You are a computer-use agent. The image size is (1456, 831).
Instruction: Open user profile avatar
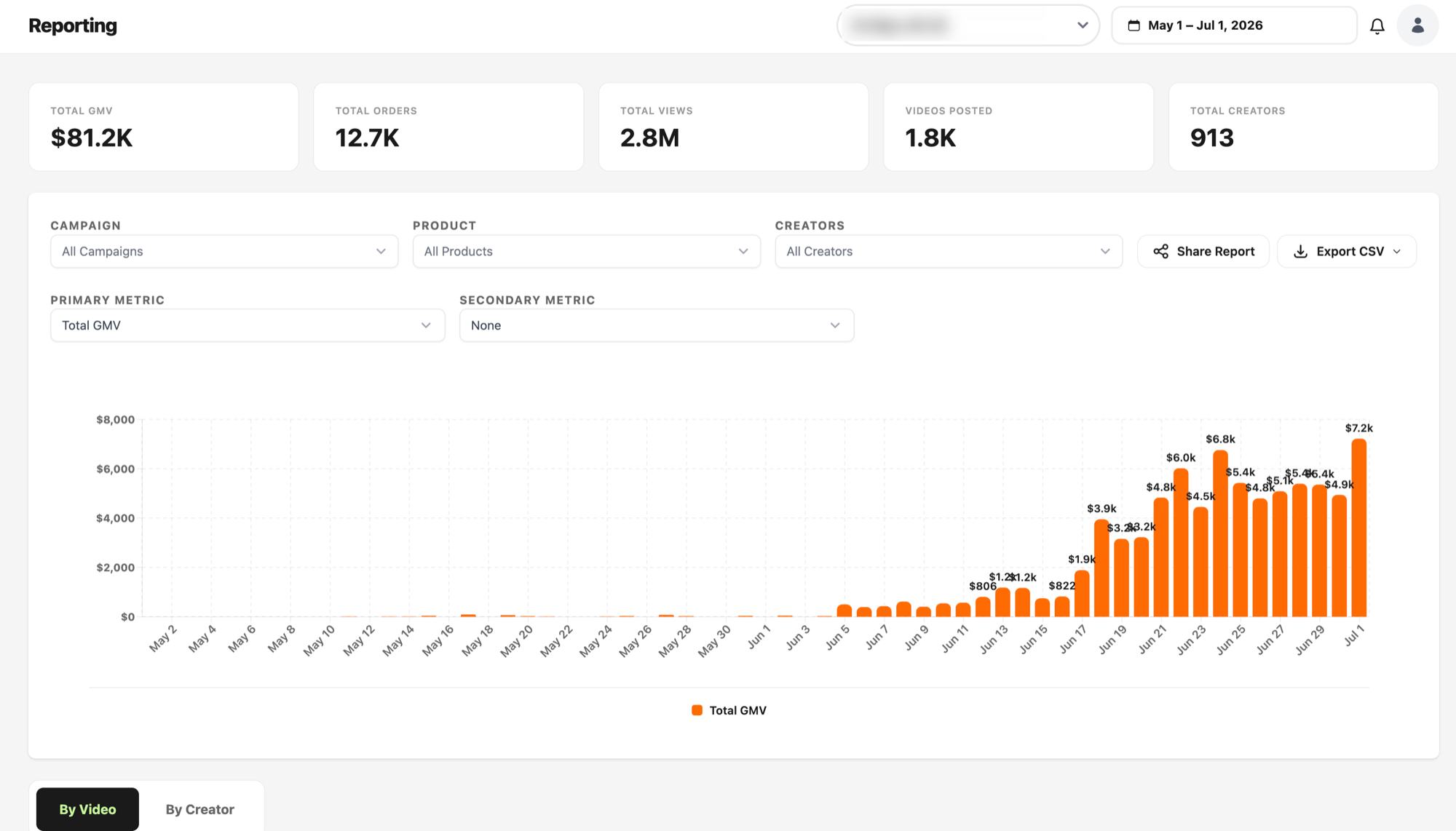coord(1417,25)
